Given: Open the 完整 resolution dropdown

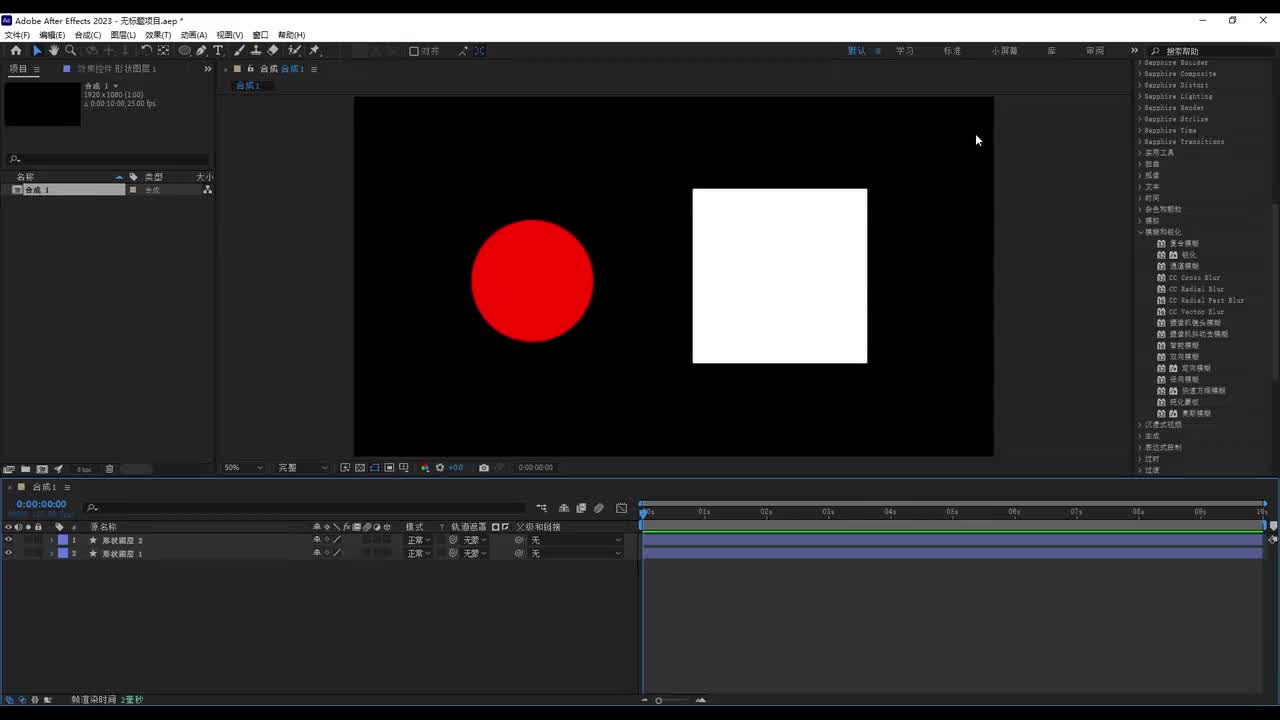Looking at the screenshot, I should (x=303, y=467).
